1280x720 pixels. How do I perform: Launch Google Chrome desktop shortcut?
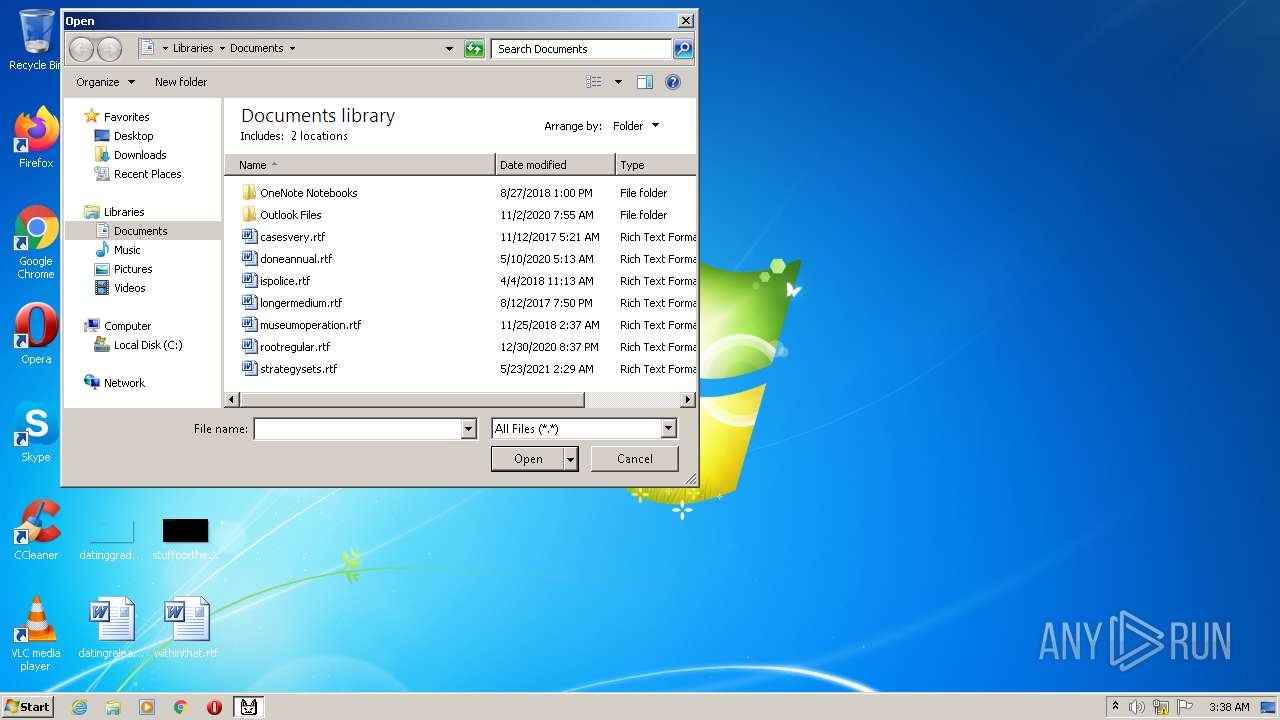click(36, 242)
